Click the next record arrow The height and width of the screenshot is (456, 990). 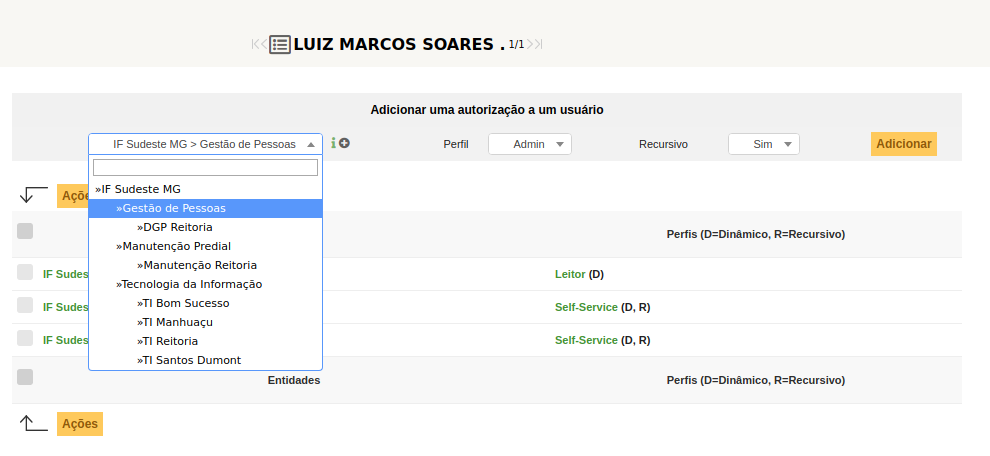pyautogui.click(x=531, y=44)
